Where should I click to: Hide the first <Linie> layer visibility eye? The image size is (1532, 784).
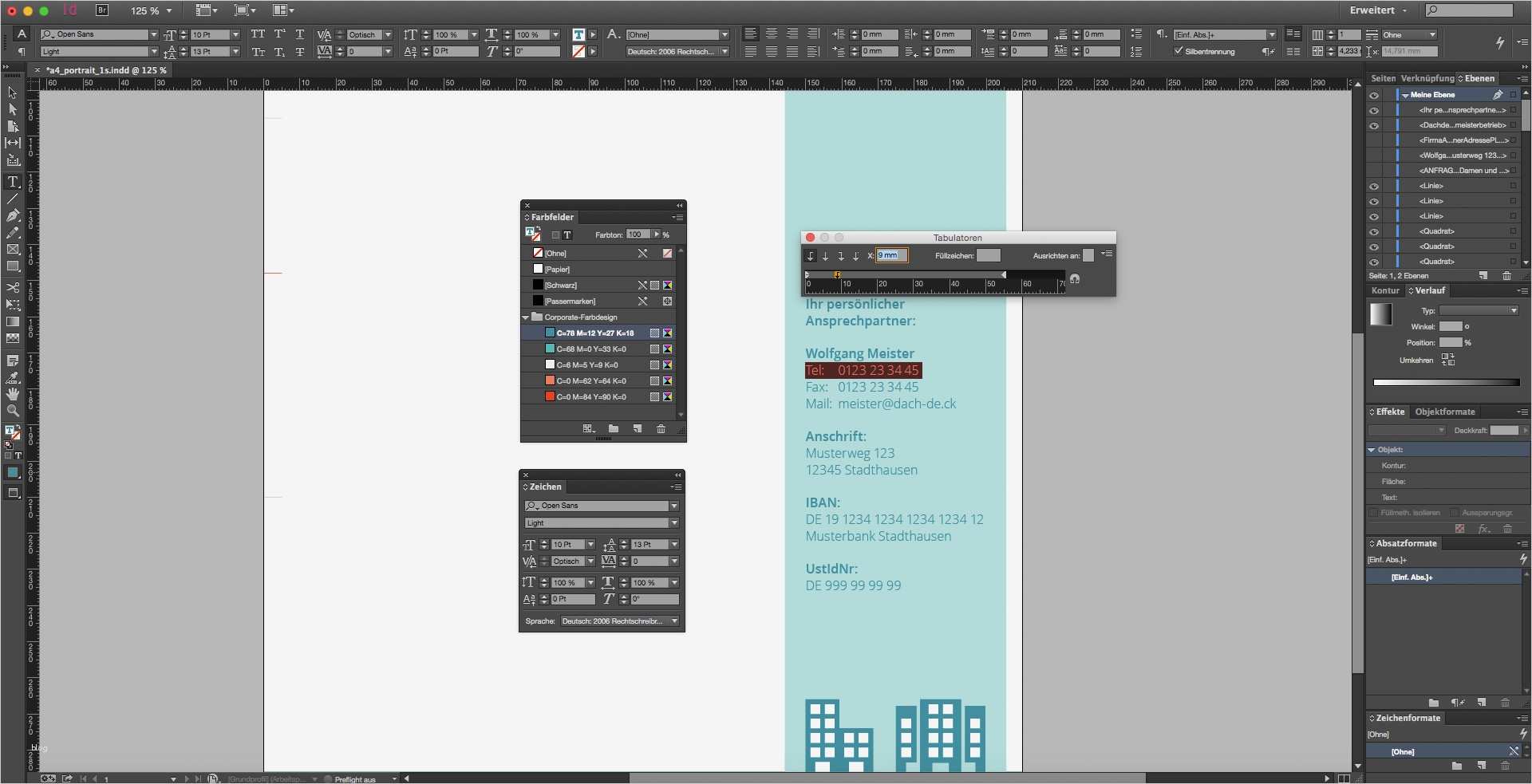pos(1375,186)
